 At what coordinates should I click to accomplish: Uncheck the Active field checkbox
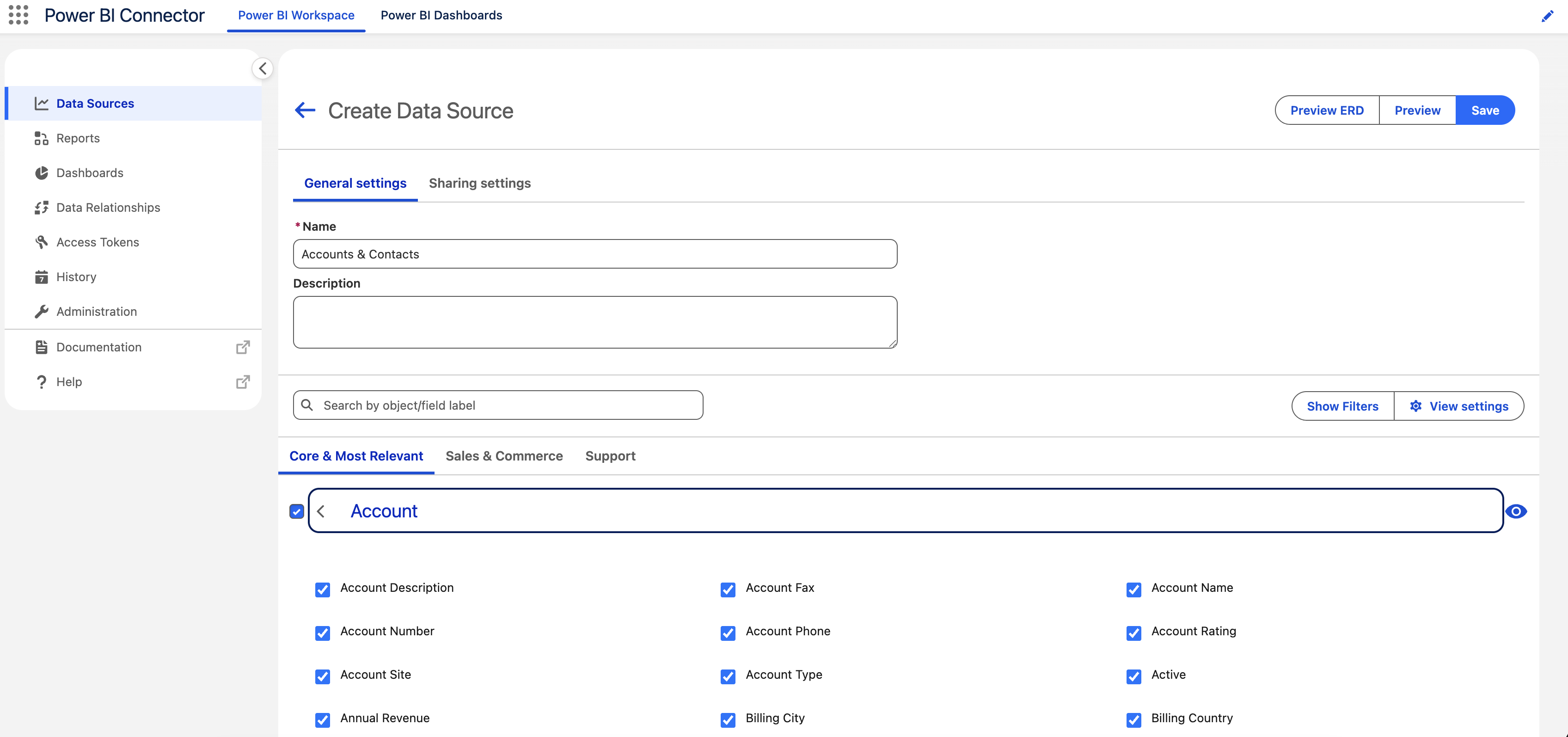coord(1133,677)
